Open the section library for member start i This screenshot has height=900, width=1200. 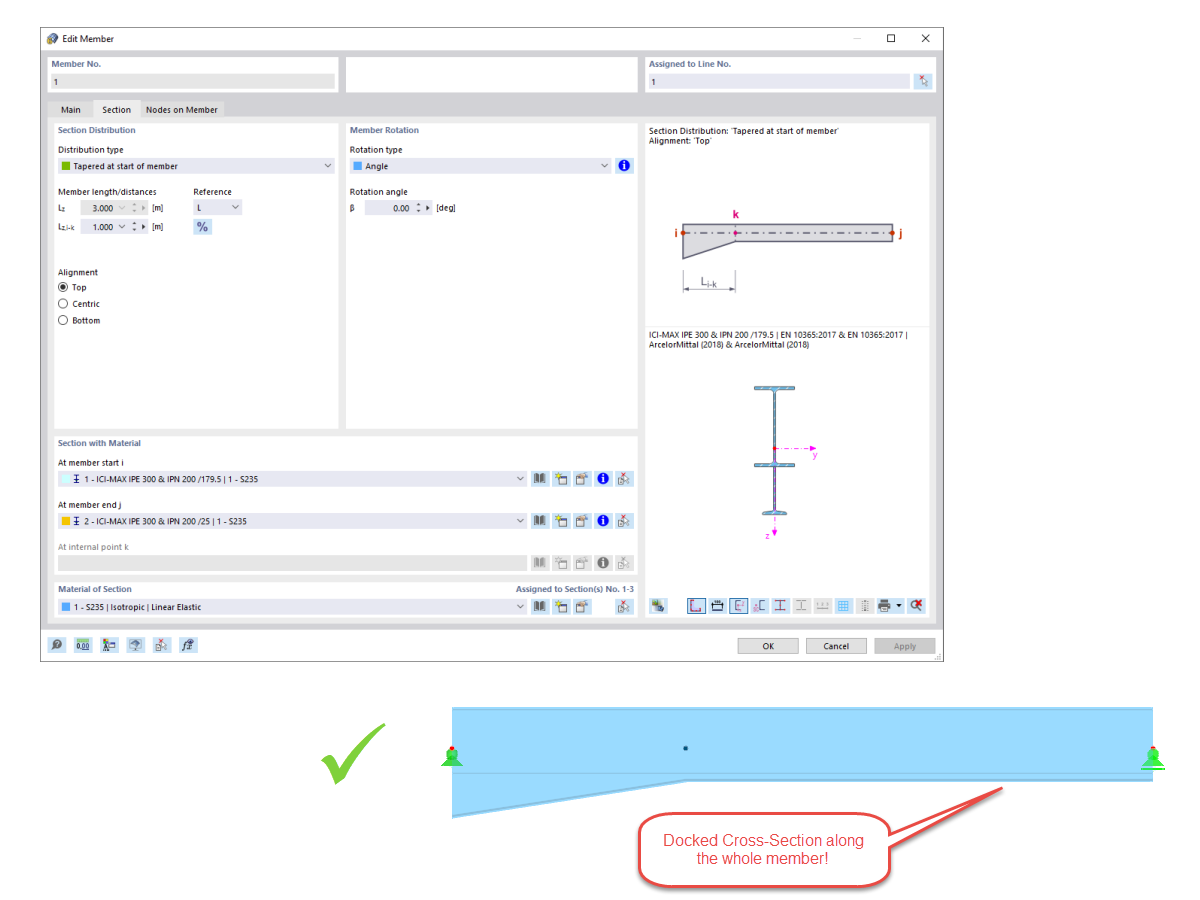[x=539, y=478]
